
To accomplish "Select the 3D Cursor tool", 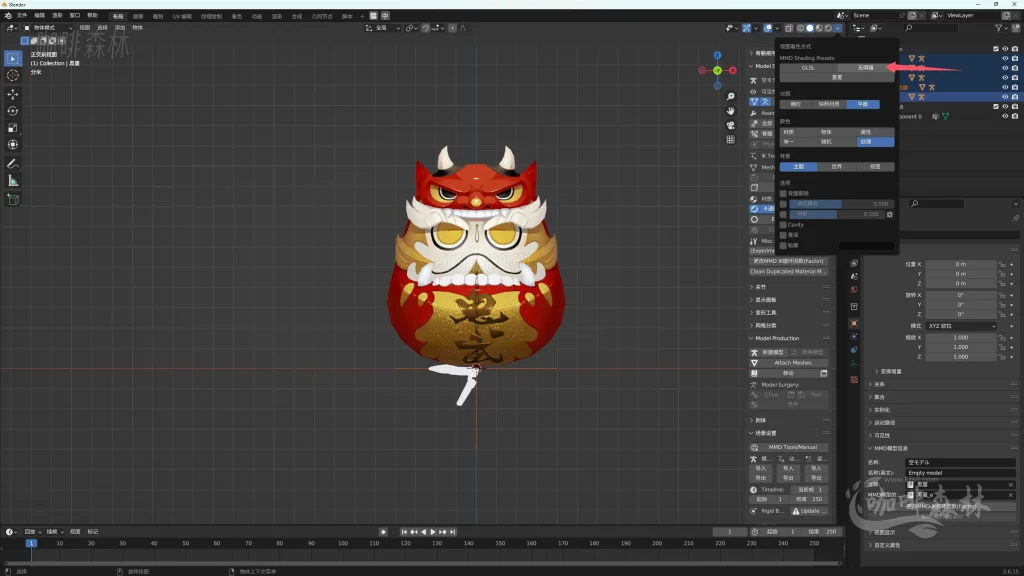I will tap(13, 75).
